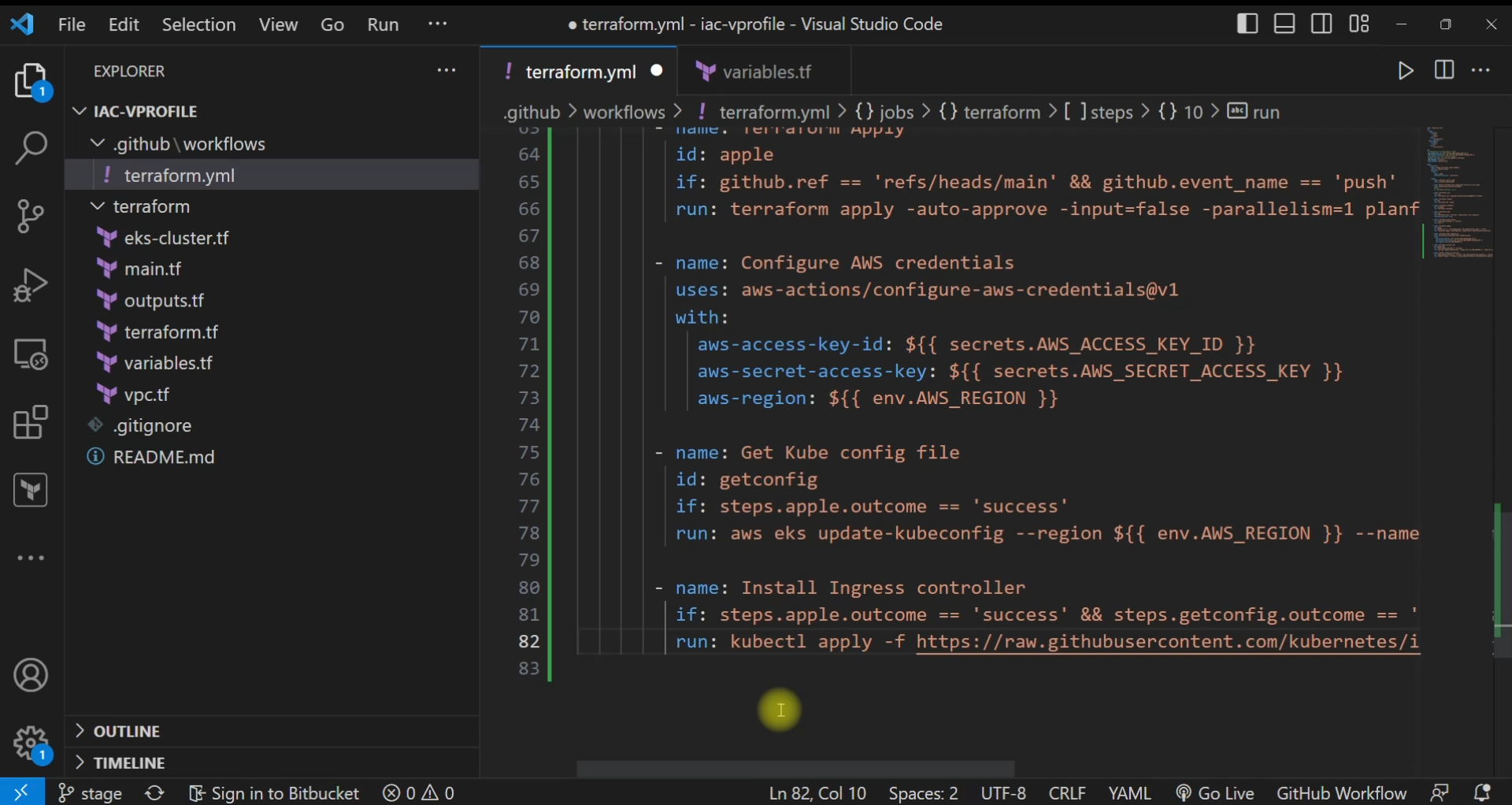Show additional views ellipsis in activity bar
The image size is (1512, 805).
[31, 558]
